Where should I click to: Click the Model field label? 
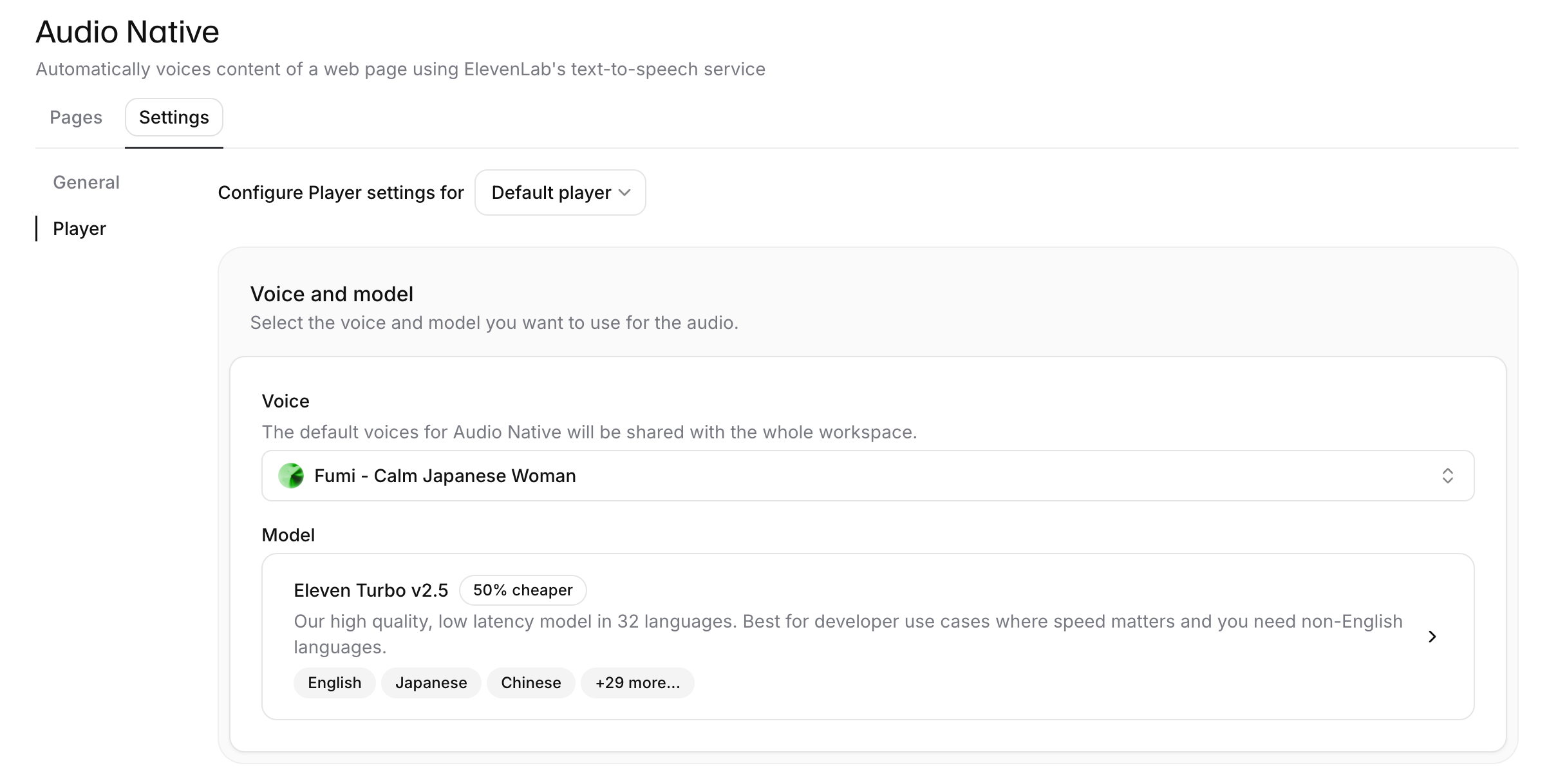(288, 535)
